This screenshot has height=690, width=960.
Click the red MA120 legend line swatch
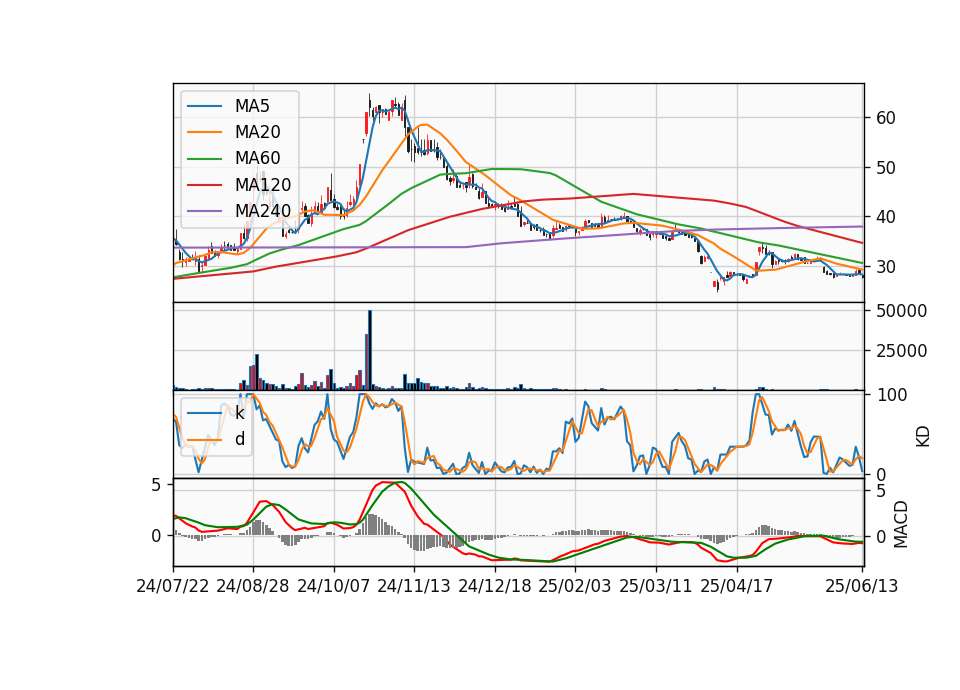tap(204, 185)
